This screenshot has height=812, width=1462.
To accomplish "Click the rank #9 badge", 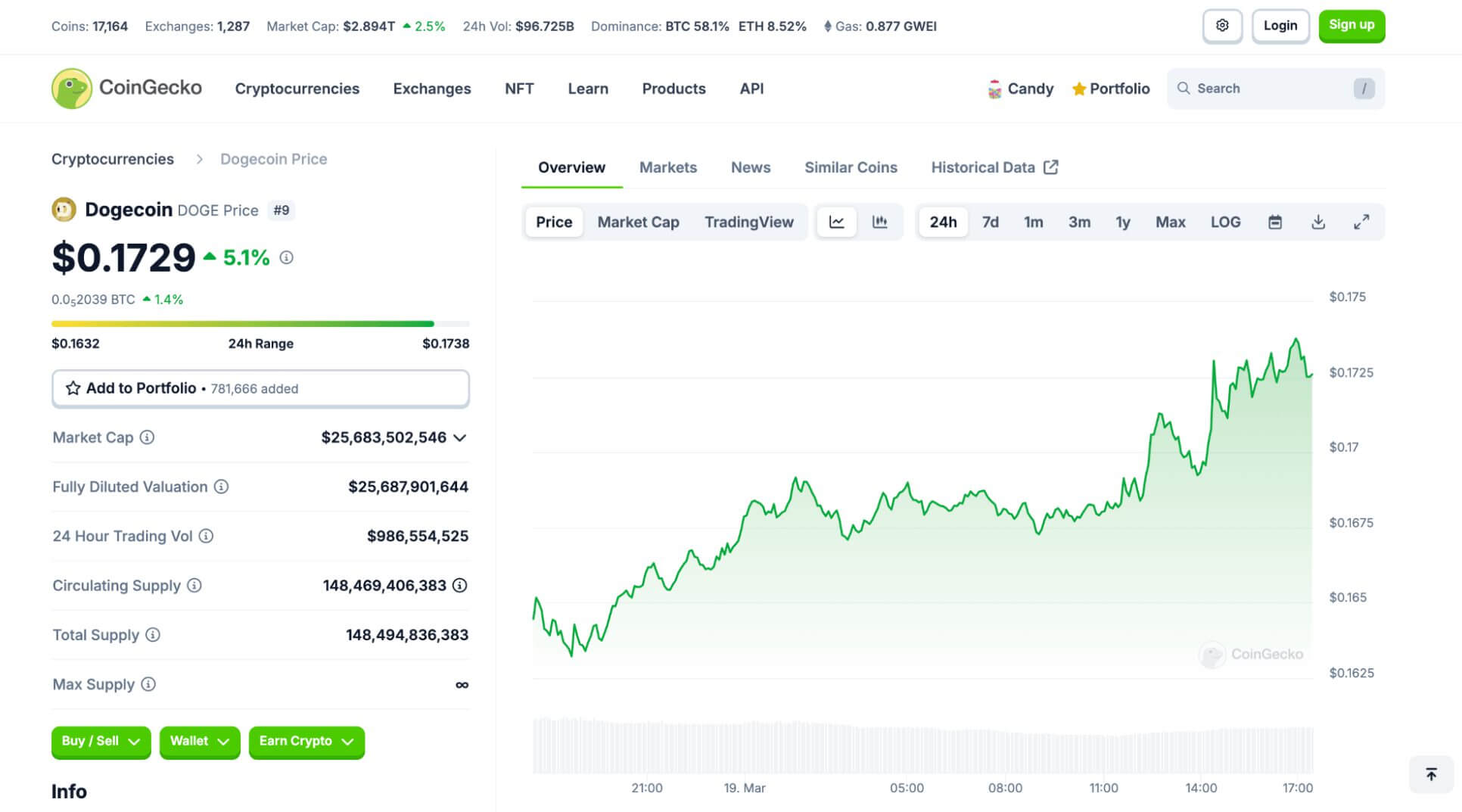I will pyautogui.click(x=282, y=210).
